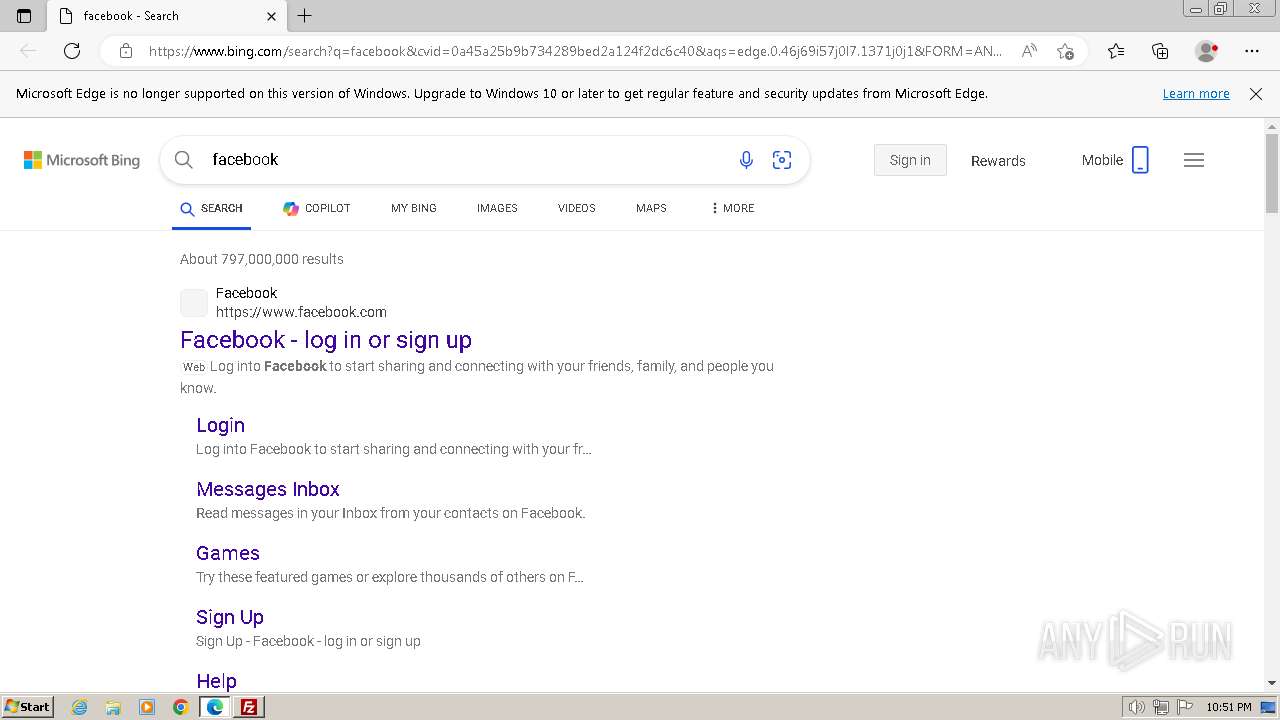Click the scrollbar up arrow
Viewport: 1280px width, 720px height.
click(1272, 126)
